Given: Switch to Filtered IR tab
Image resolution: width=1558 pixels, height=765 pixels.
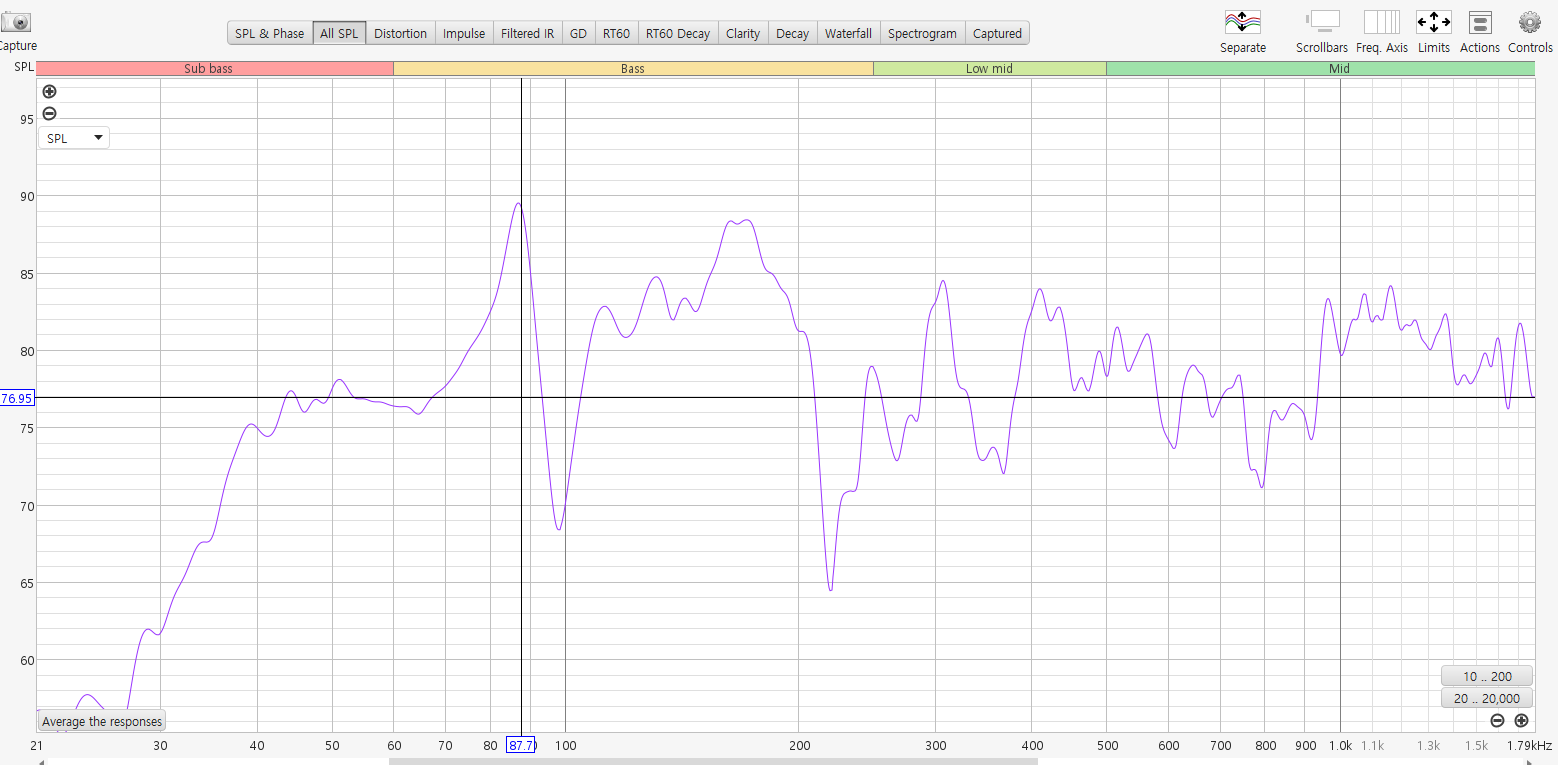Looking at the screenshot, I should click(x=527, y=33).
